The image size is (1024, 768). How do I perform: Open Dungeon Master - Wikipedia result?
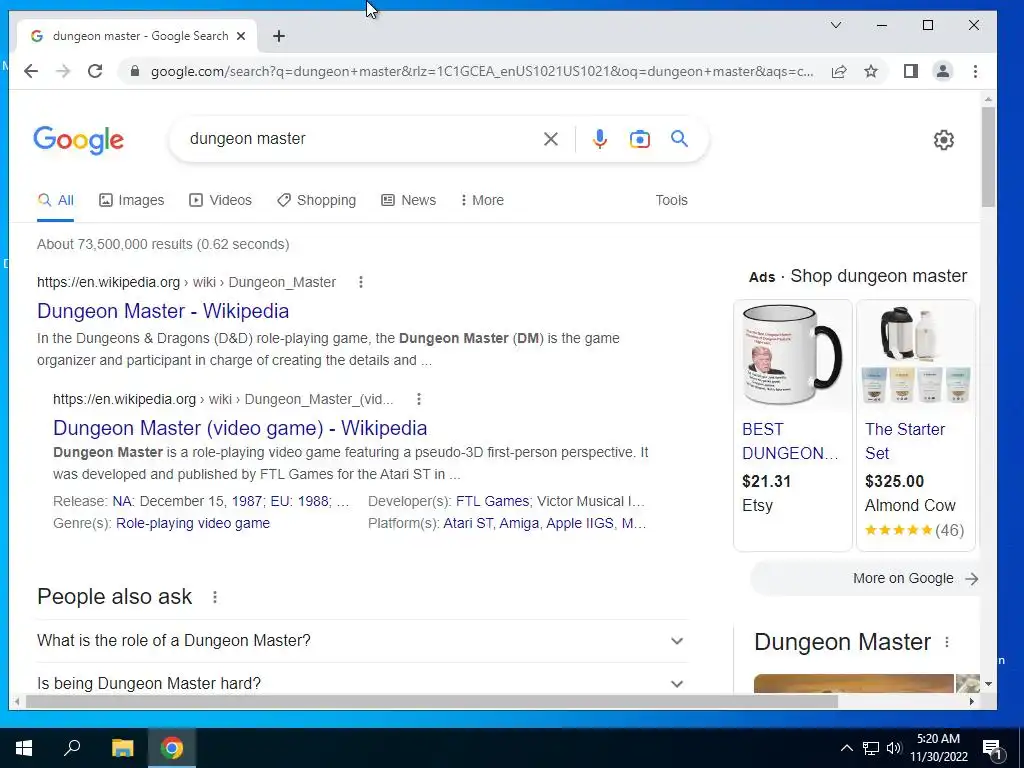point(163,311)
